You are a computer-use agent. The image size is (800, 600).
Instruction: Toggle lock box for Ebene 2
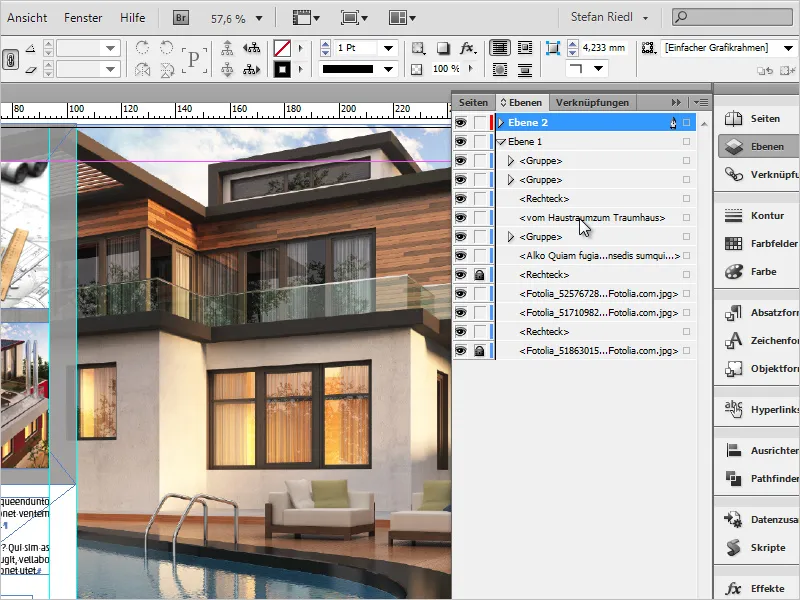(479, 122)
